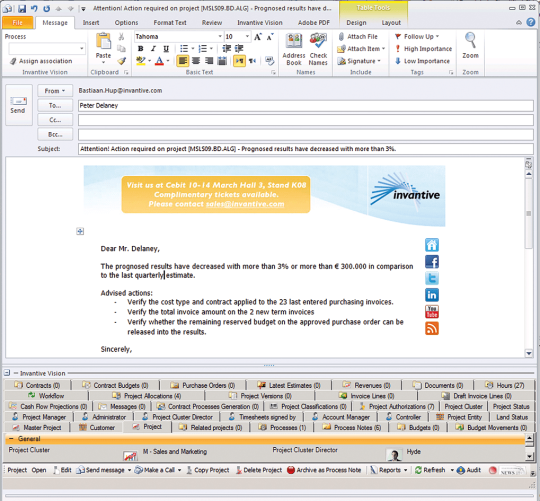Click in the Subject field

tap(306, 149)
